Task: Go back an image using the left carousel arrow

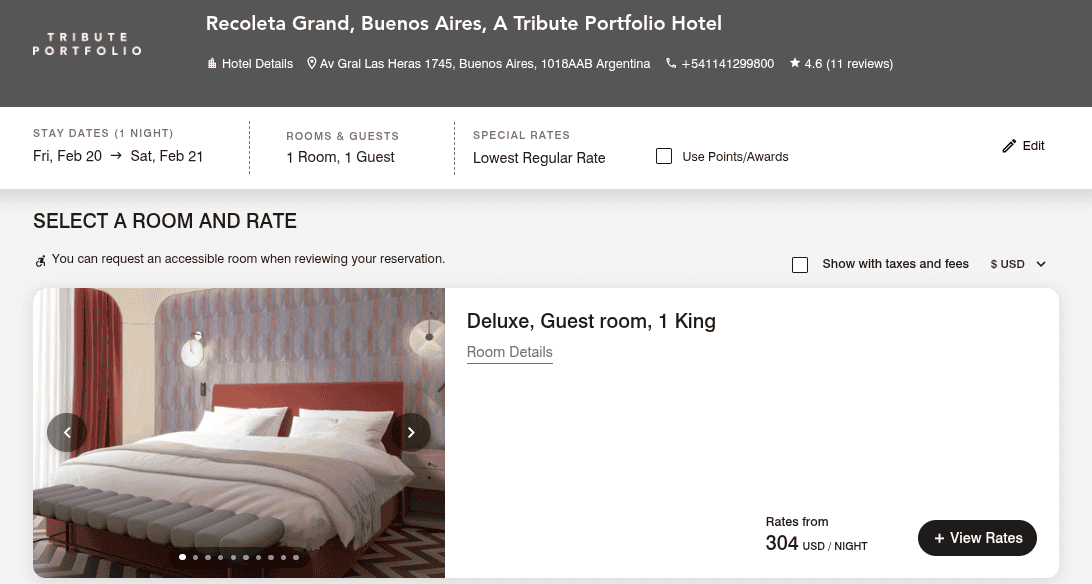Action: (66, 432)
